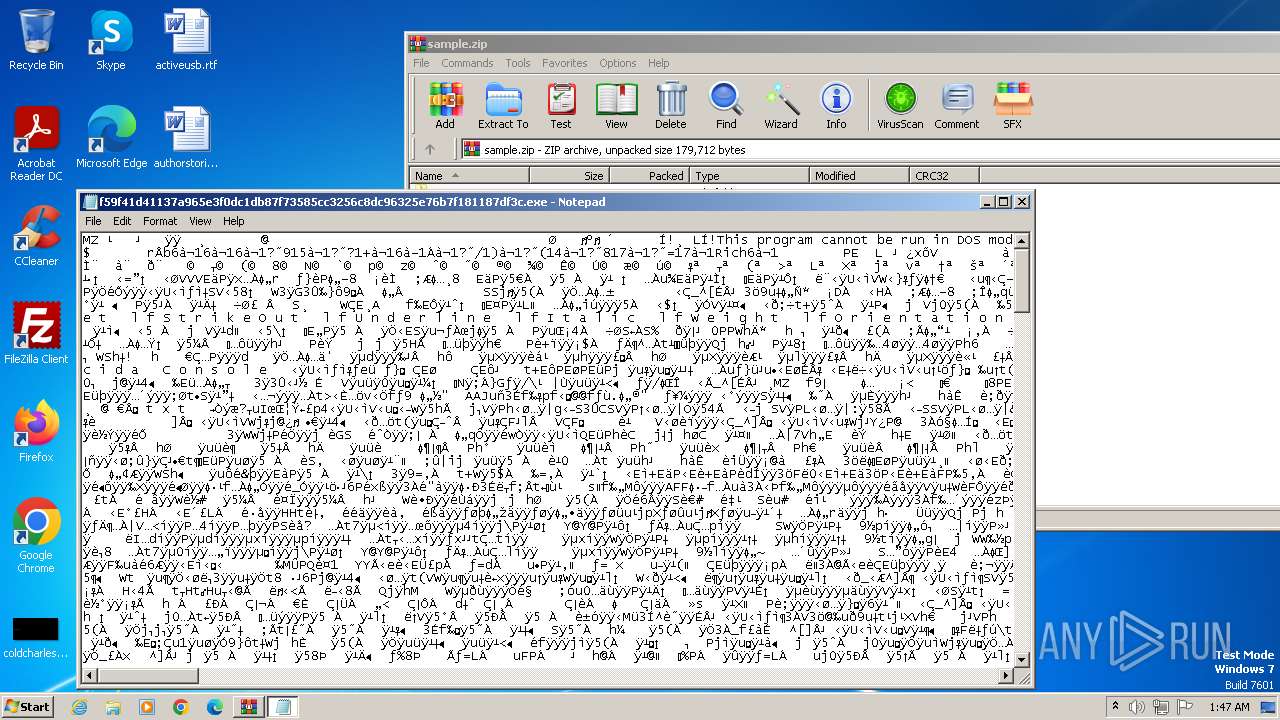Launch Microsoft Edge desktop shortcut
Screen dimensions: 1280x720
point(111,138)
